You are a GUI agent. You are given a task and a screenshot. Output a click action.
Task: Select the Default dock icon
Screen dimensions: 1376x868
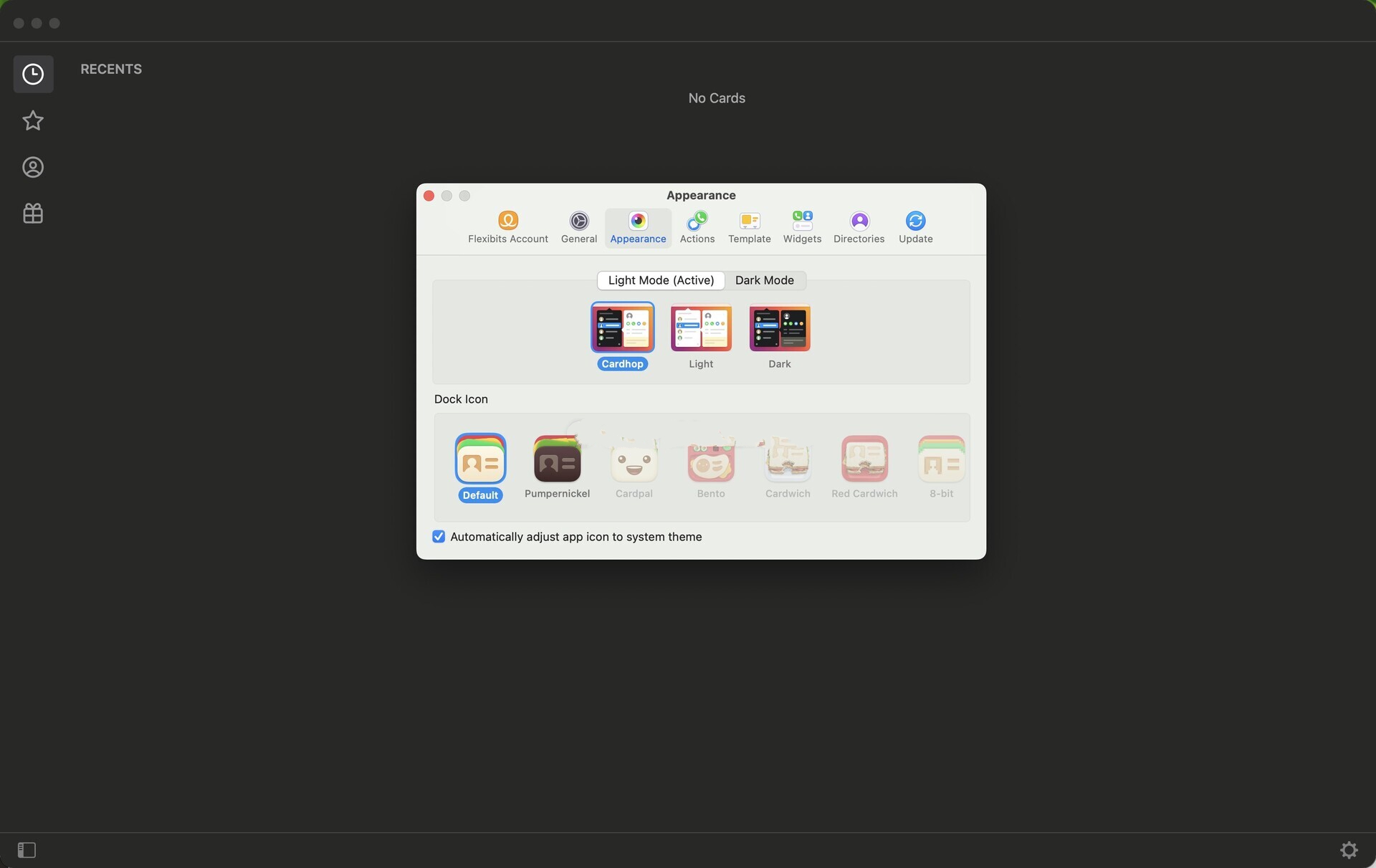[480, 459]
